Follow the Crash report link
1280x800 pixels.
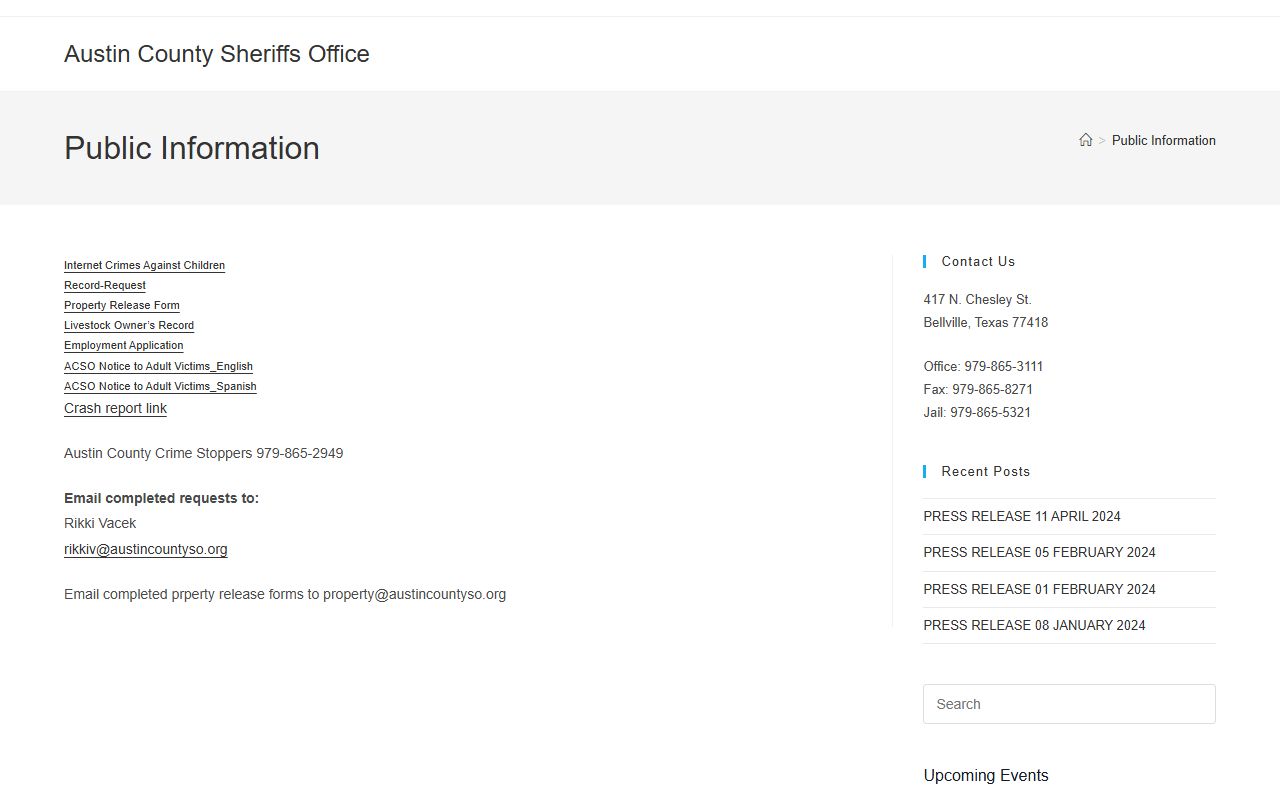pyautogui.click(x=115, y=408)
